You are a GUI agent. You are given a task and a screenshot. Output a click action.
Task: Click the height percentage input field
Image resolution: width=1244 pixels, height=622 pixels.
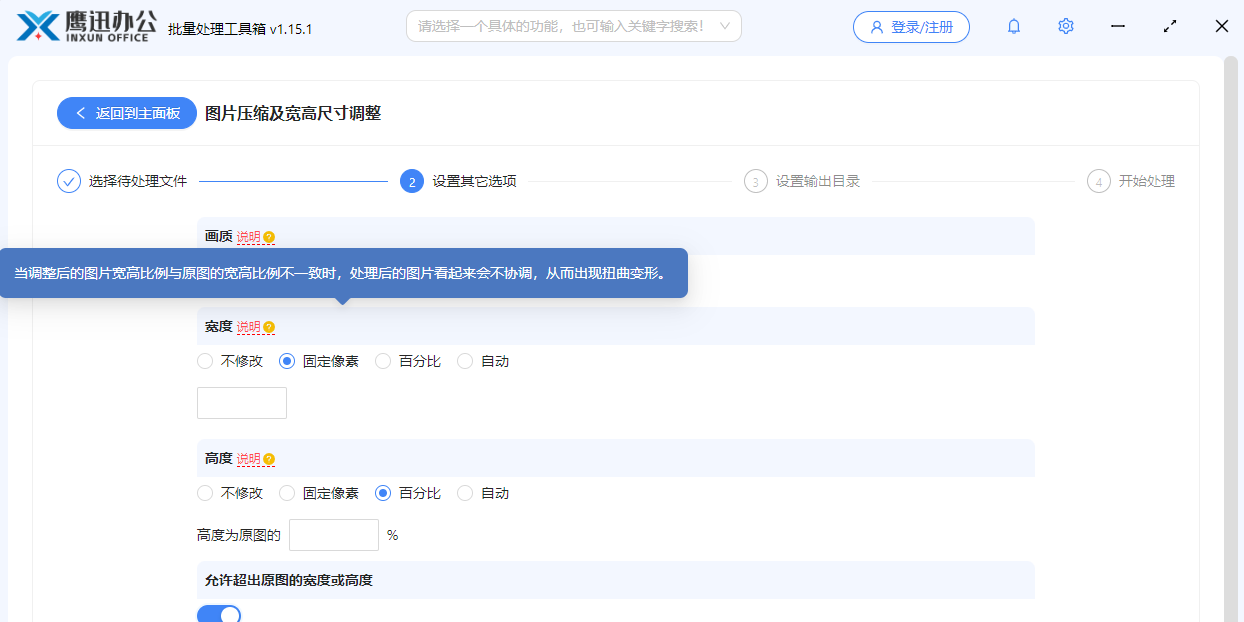point(334,535)
